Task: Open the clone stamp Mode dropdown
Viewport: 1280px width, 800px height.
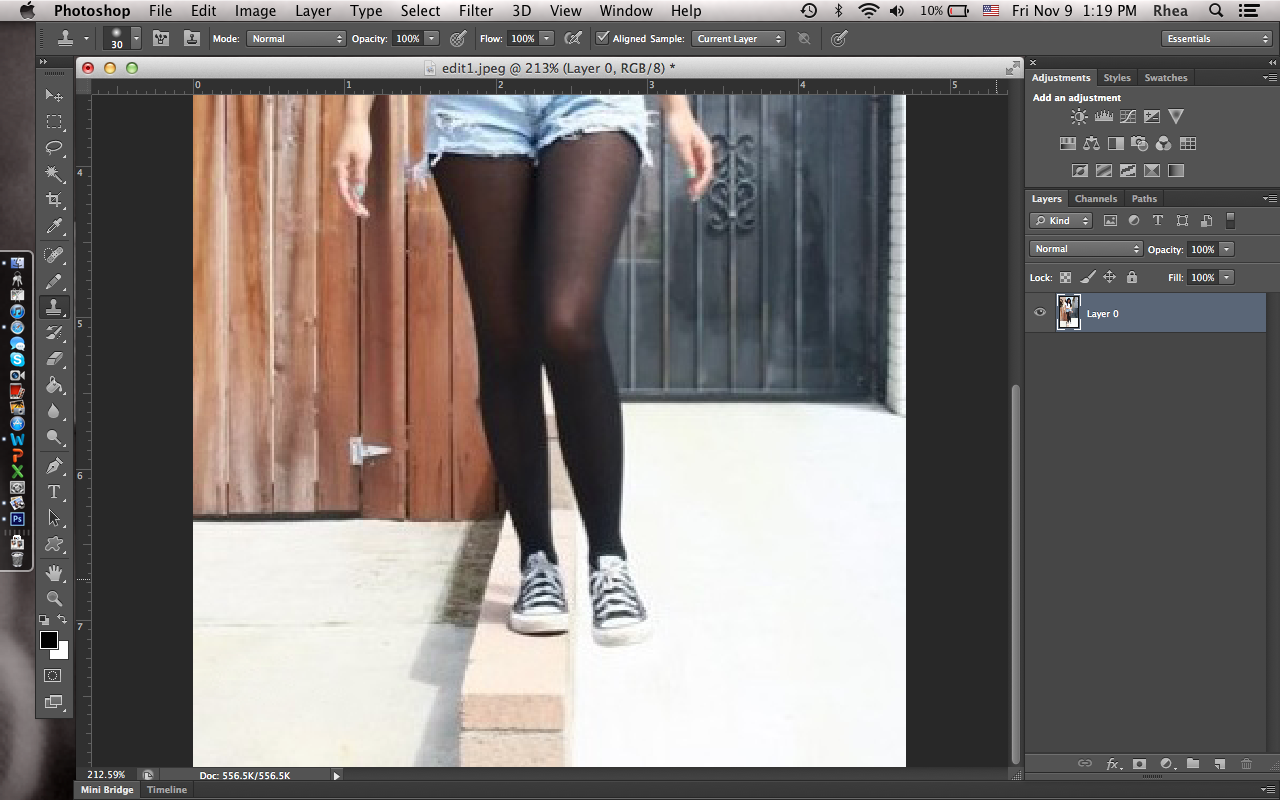Action: pyautogui.click(x=296, y=39)
